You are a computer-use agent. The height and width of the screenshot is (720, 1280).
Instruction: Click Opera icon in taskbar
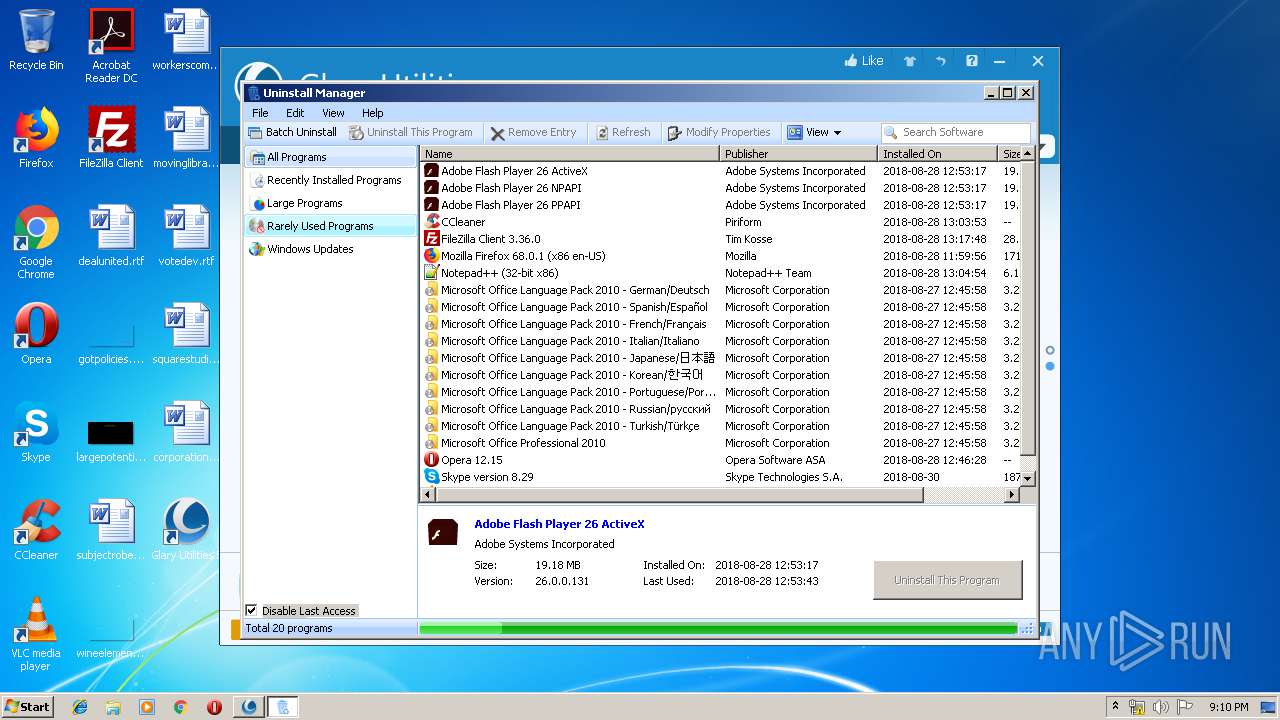click(x=214, y=707)
